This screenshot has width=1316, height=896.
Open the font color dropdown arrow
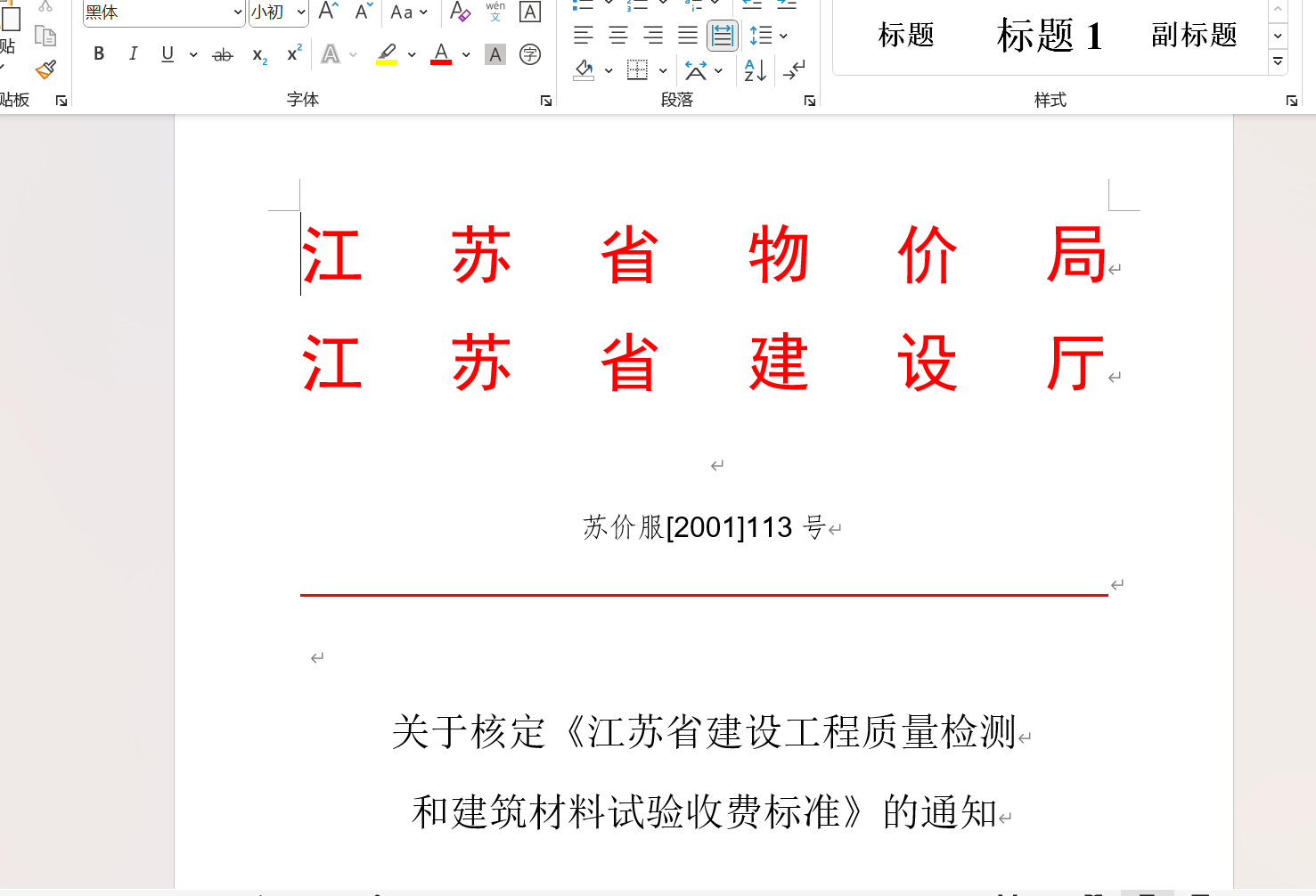coord(466,55)
